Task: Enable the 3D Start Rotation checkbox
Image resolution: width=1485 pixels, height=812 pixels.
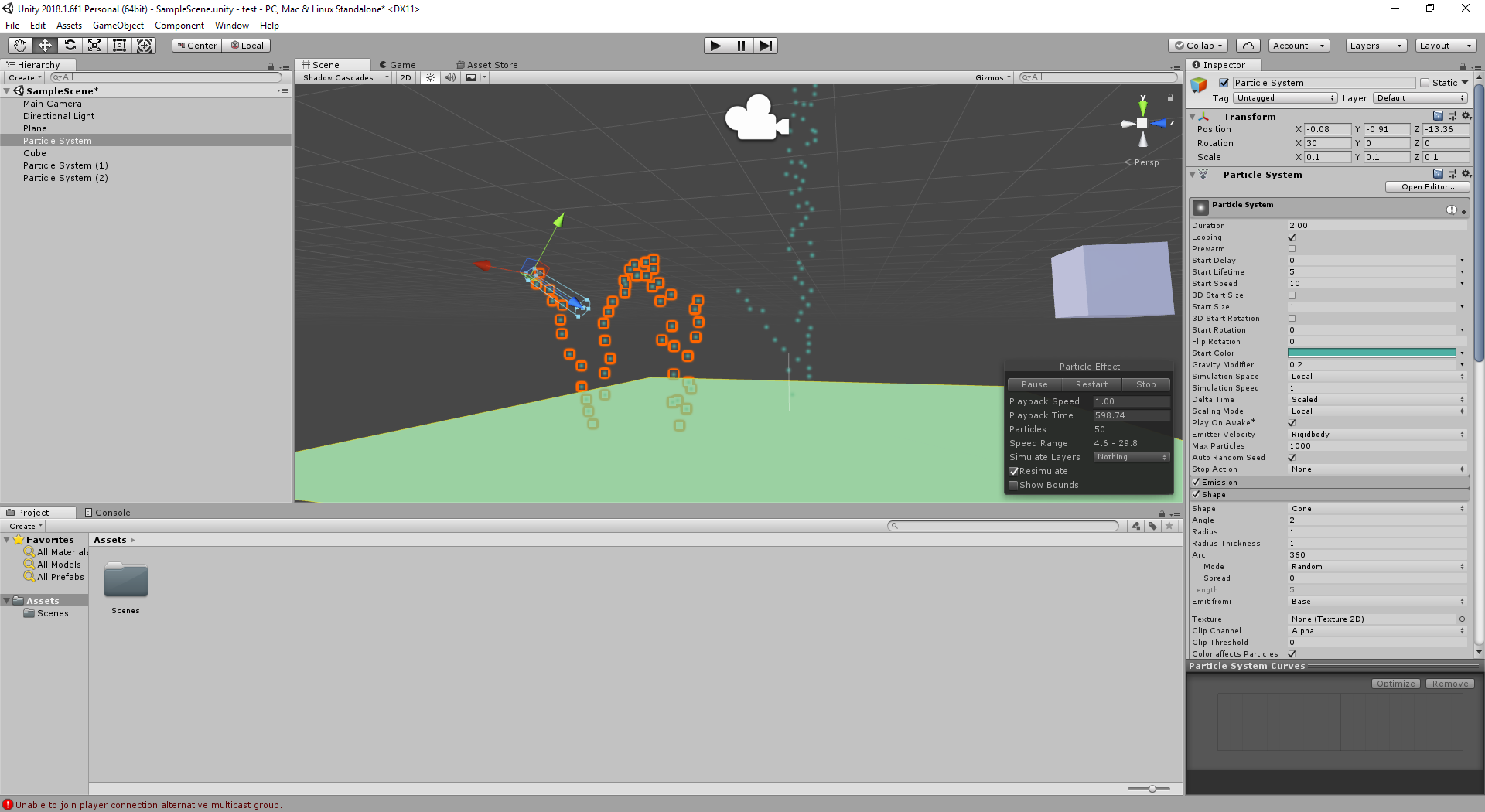Action: coord(1292,319)
